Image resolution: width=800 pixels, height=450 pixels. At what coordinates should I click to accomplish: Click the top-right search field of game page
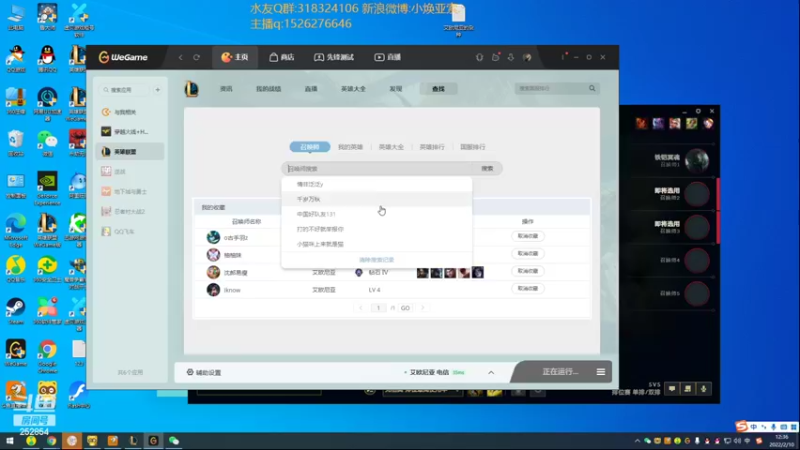pos(551,88)
